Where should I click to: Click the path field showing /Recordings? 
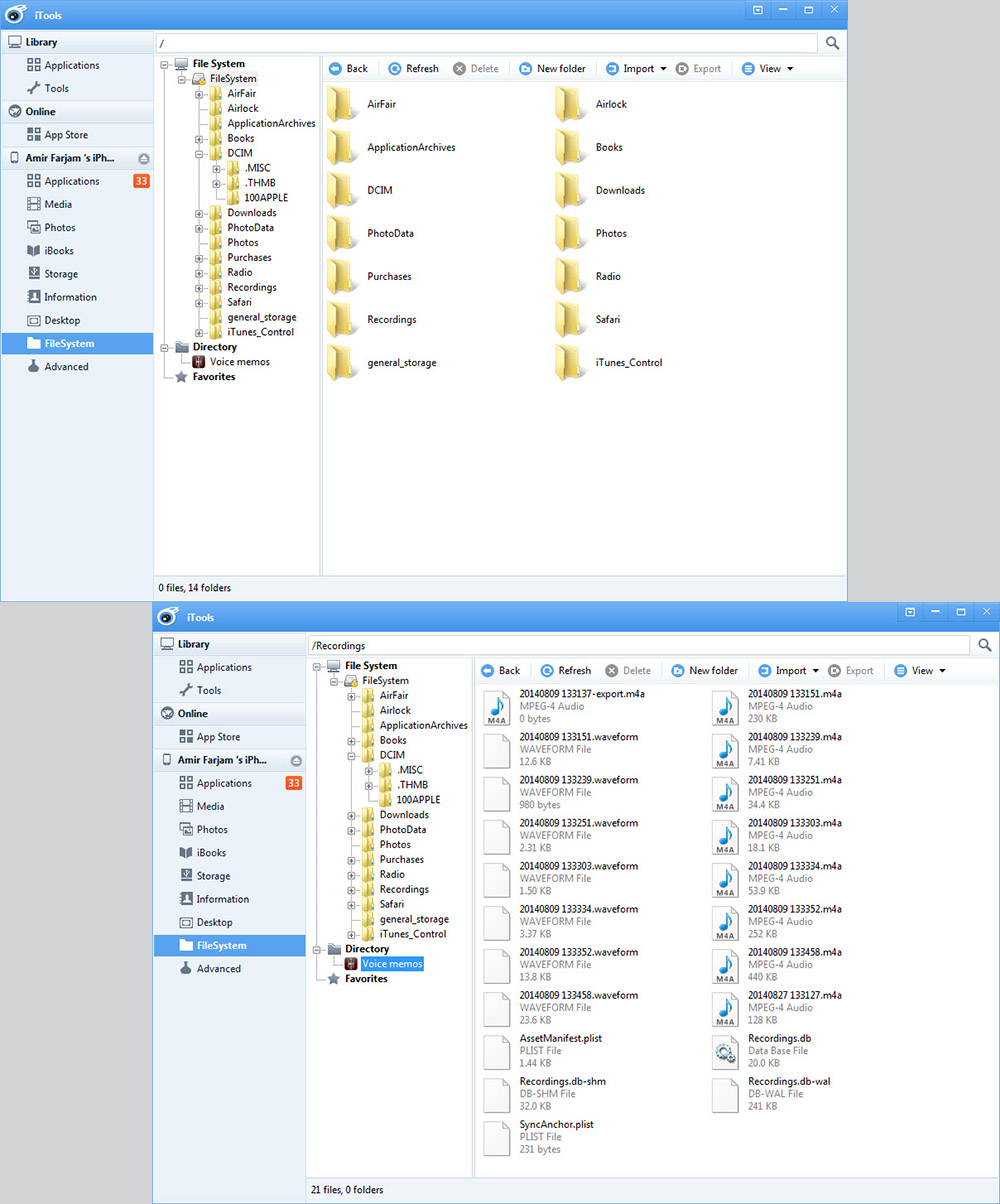coord(639,645)
